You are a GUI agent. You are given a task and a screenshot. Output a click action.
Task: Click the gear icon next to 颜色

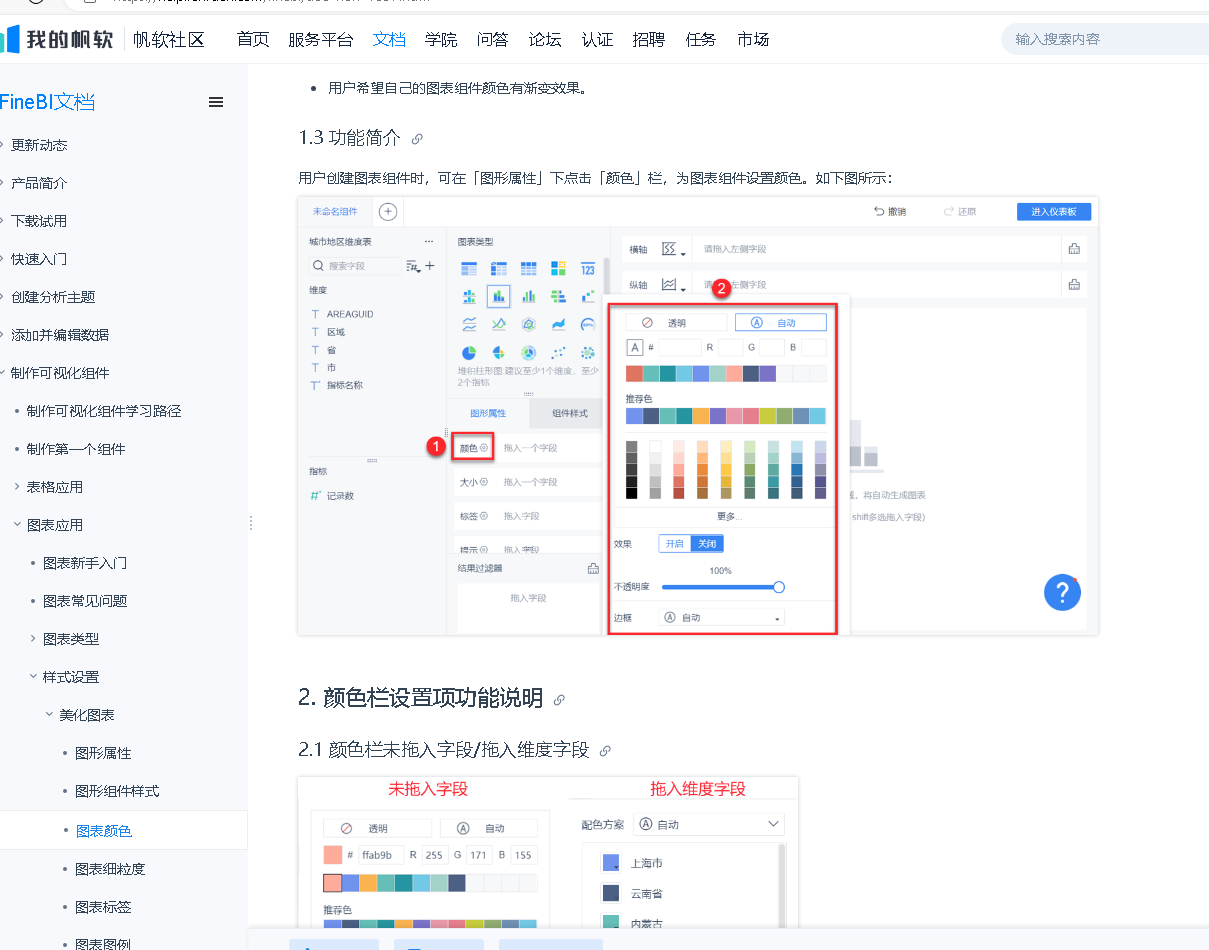pyautogui.click(x=484, y=448)
